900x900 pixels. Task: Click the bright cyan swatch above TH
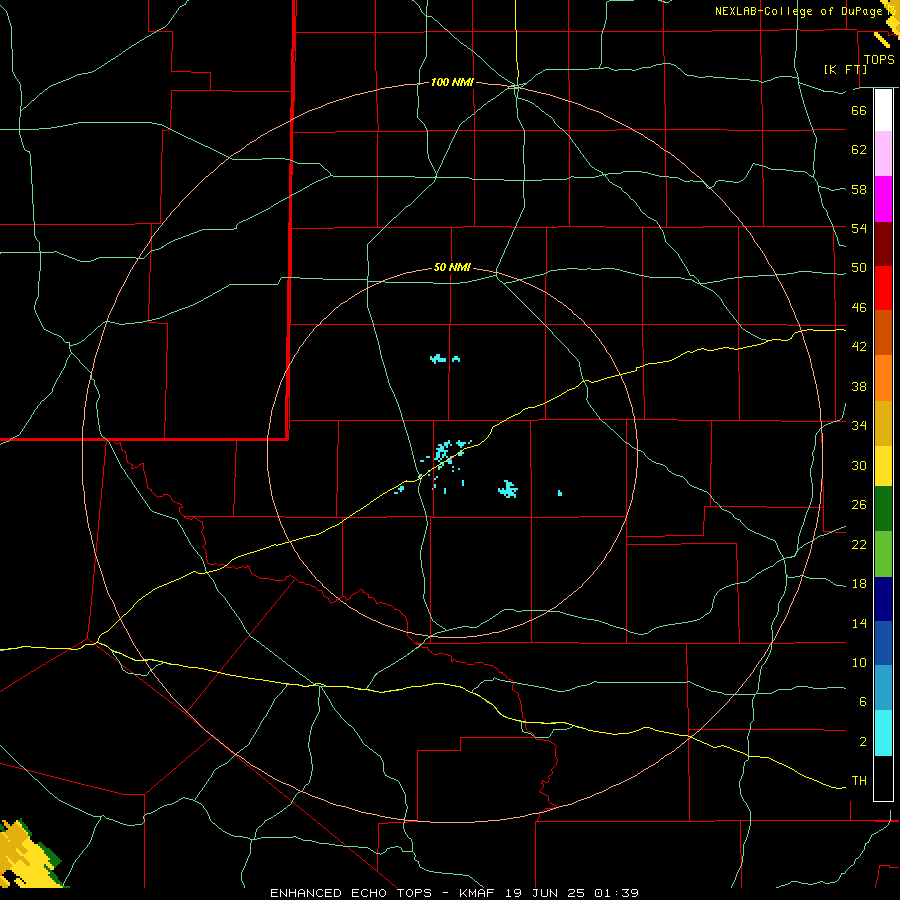[x=883, y=733]
